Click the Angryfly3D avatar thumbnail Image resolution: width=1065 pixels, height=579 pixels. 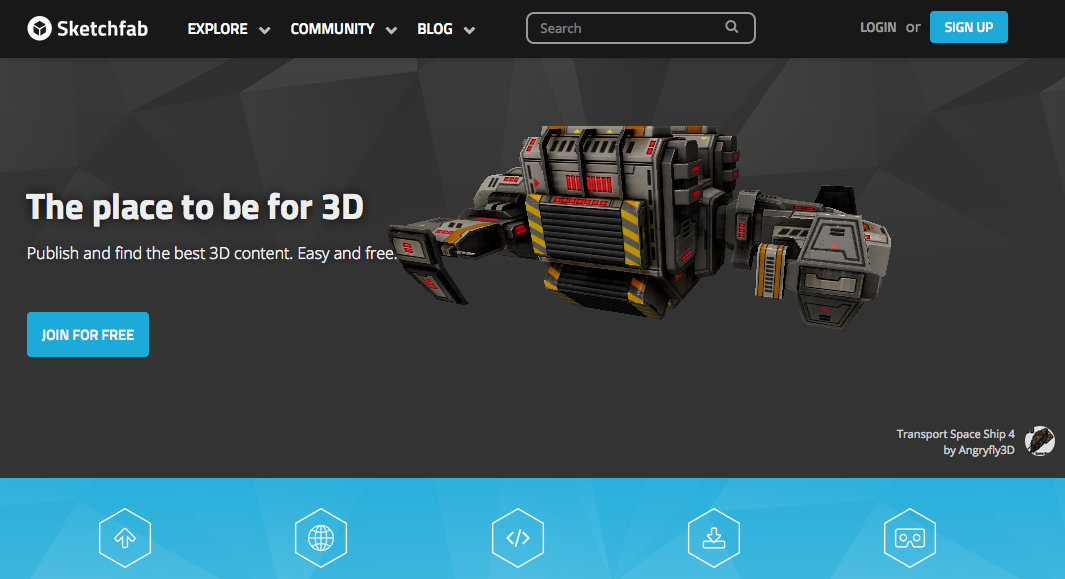click(x=1040, y=441)
